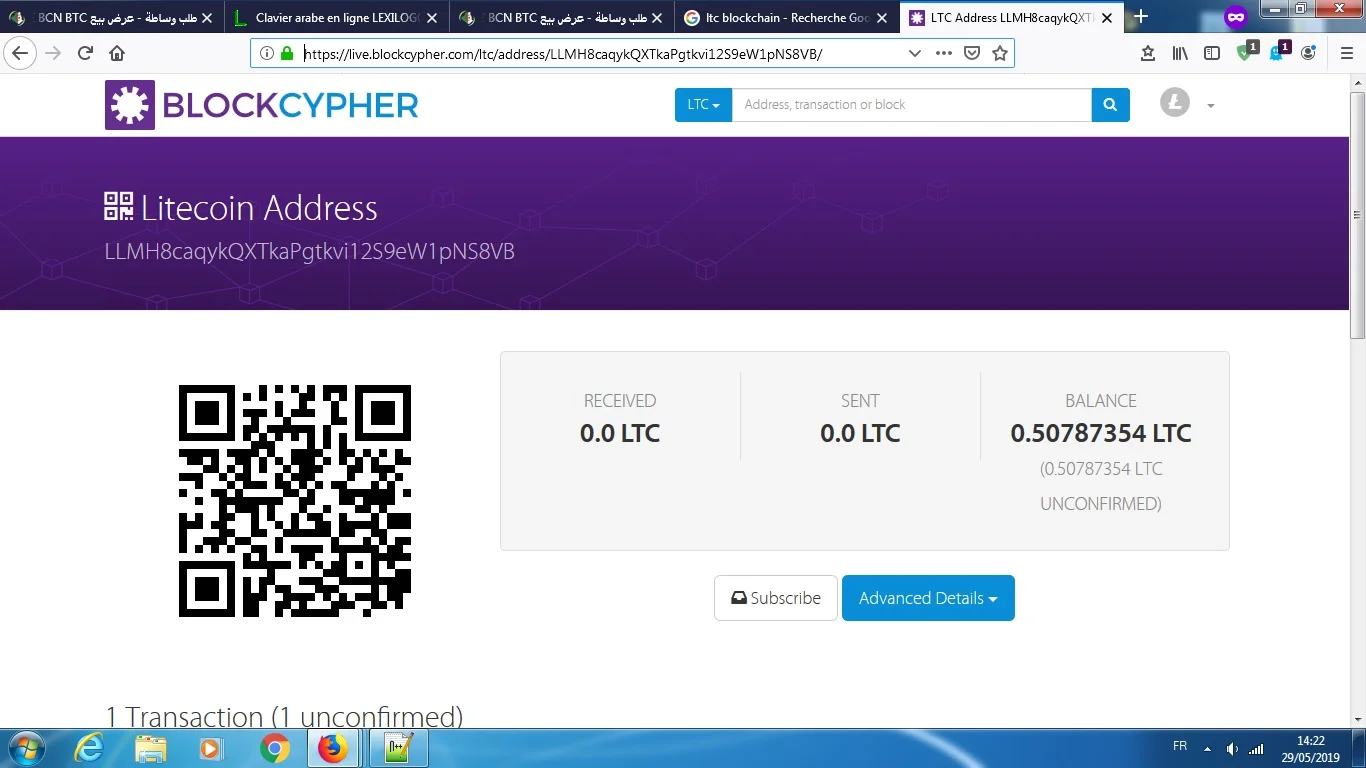
Task: Click the QR code icon beside Litecoin Address
Action: [x=118, y=207]
